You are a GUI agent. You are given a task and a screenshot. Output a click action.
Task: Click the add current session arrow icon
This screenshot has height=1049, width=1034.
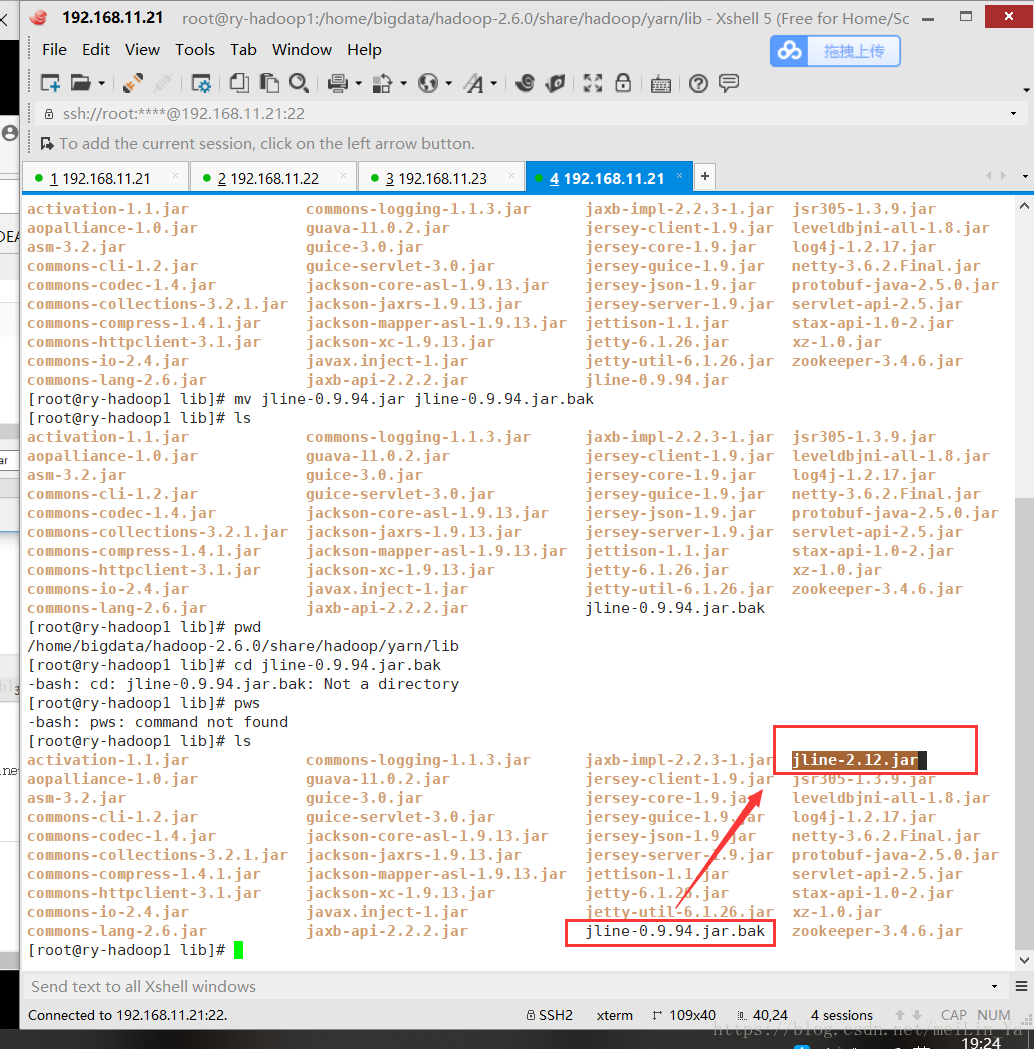47,144
